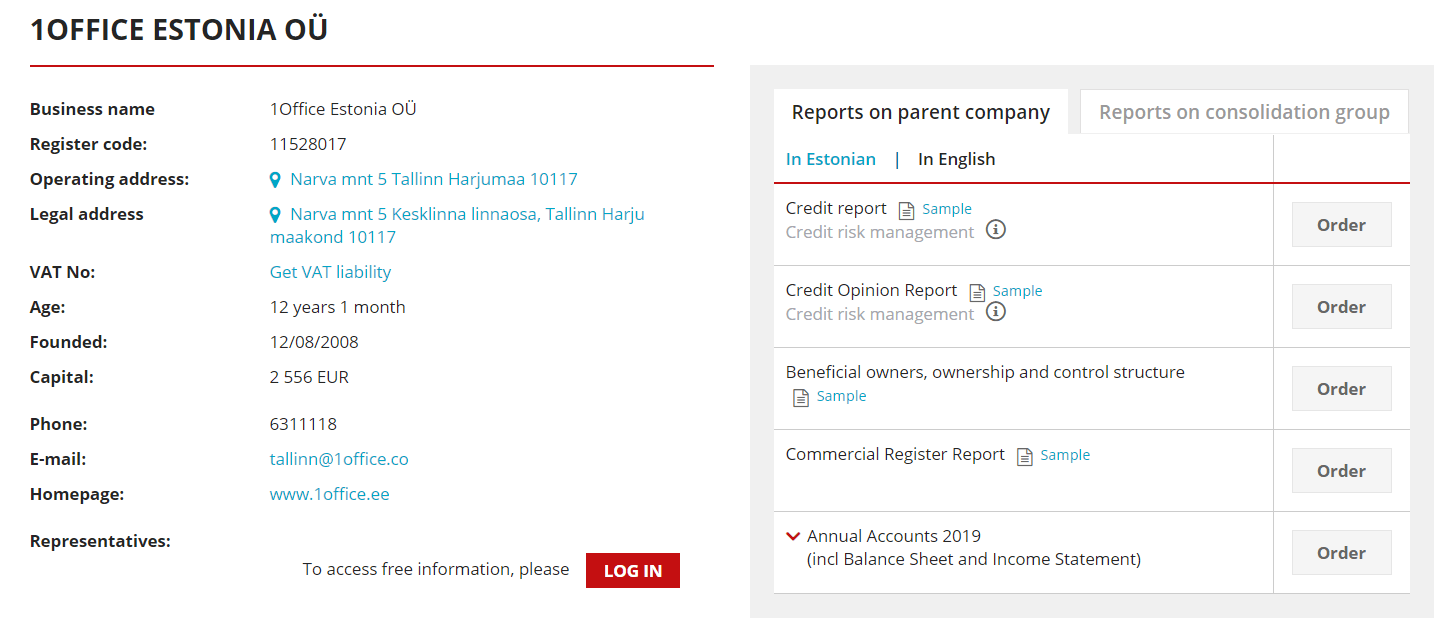Visit the www.1office.ee homepage link
The image size is (1450, 622).
329,494
